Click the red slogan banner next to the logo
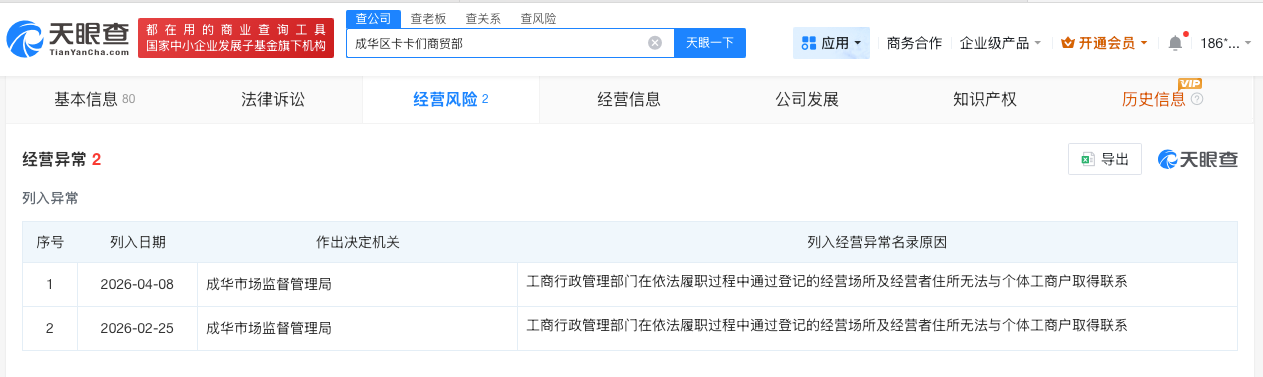The width and height of the screenshot is (1263, 377). [236, 38]
